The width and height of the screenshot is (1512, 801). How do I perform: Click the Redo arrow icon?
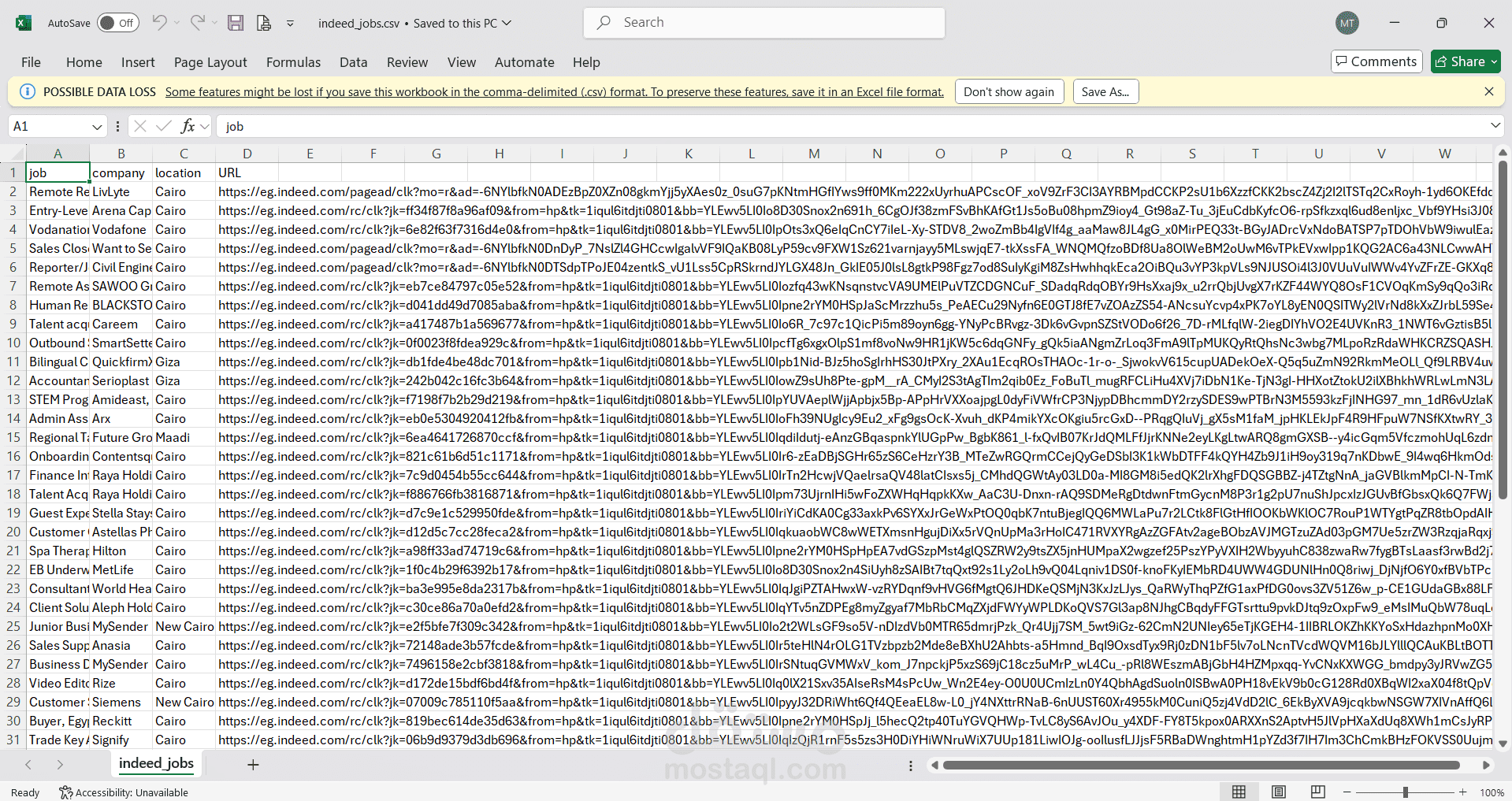click(x=198, y=22)
